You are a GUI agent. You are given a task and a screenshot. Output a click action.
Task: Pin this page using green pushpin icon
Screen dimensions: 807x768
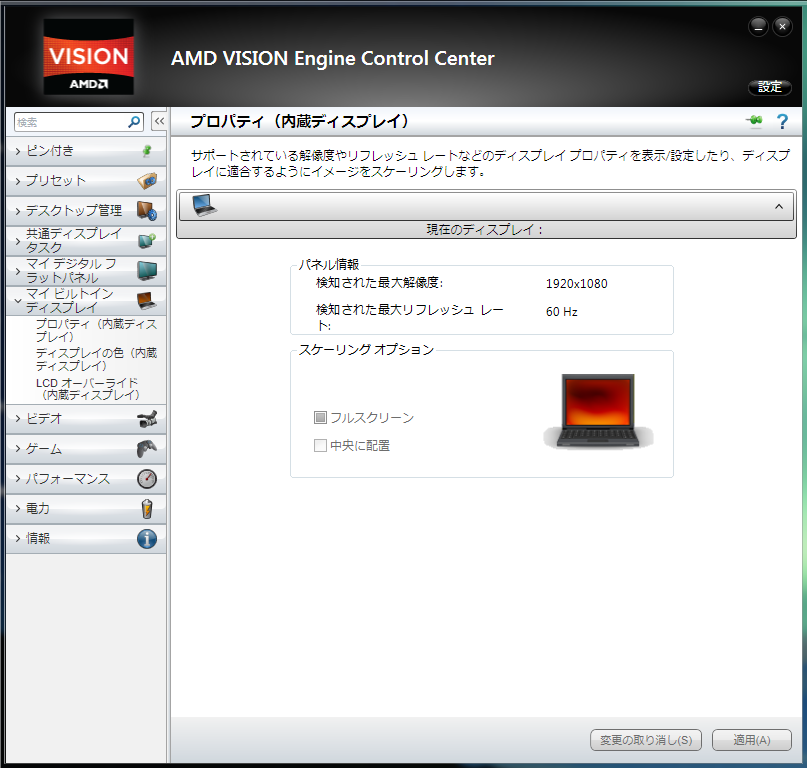point(755,121)
